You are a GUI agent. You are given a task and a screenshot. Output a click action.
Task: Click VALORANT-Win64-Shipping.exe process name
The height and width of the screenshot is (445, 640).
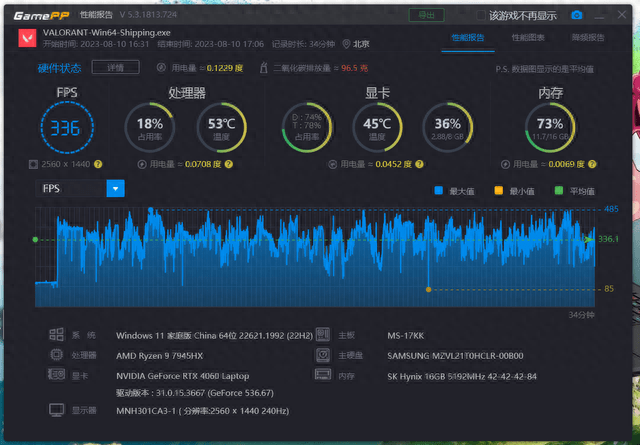point(107,33)
